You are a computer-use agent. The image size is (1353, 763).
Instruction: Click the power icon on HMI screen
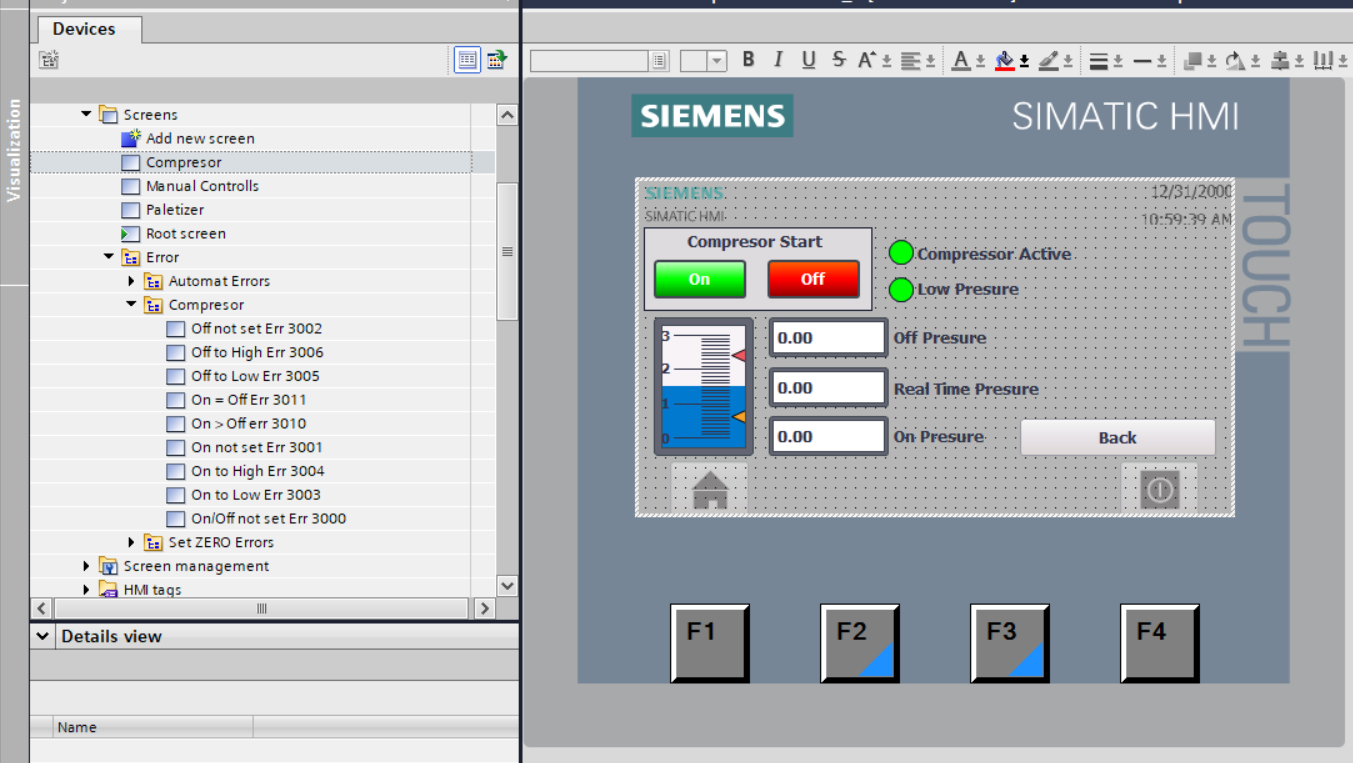[x=1159, y=490]
